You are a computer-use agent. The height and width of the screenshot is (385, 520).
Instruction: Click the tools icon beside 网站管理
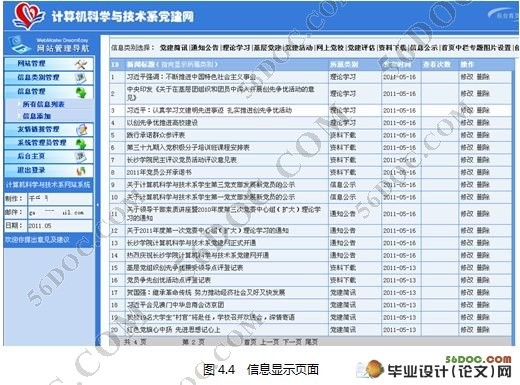(81, 64)
